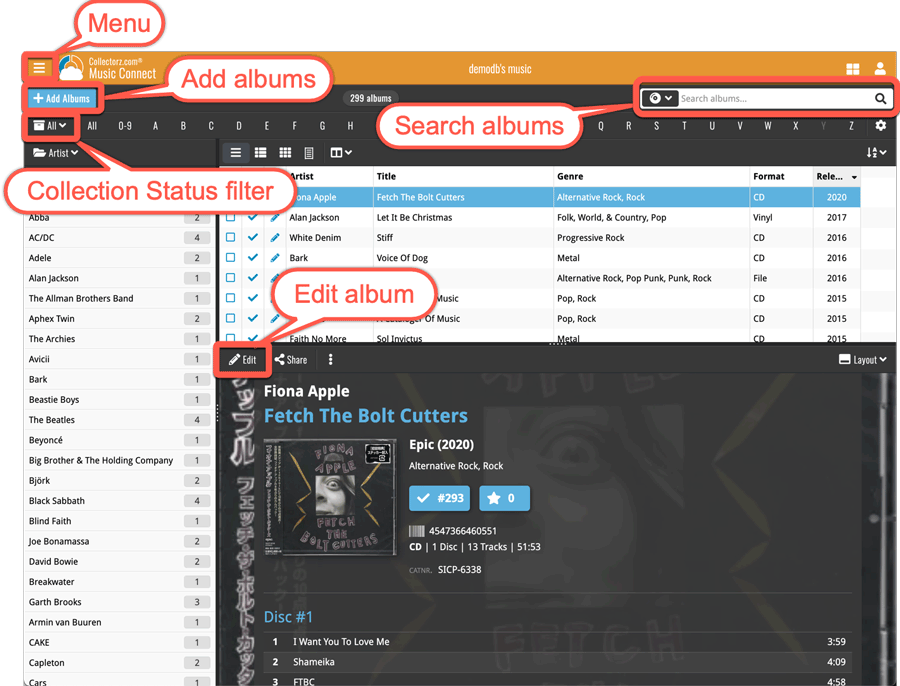900x686 pixels.
Task: Tick the checkbox for Let It Be Christmas
Action: click(231, 218)
